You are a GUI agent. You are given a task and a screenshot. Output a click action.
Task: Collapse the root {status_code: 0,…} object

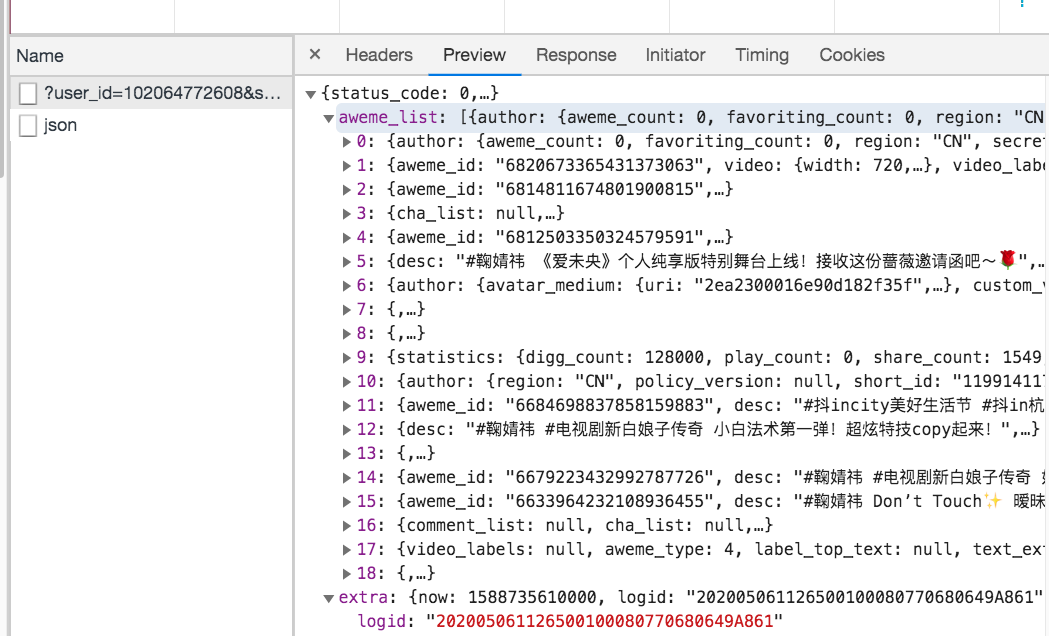pos(310,94)
